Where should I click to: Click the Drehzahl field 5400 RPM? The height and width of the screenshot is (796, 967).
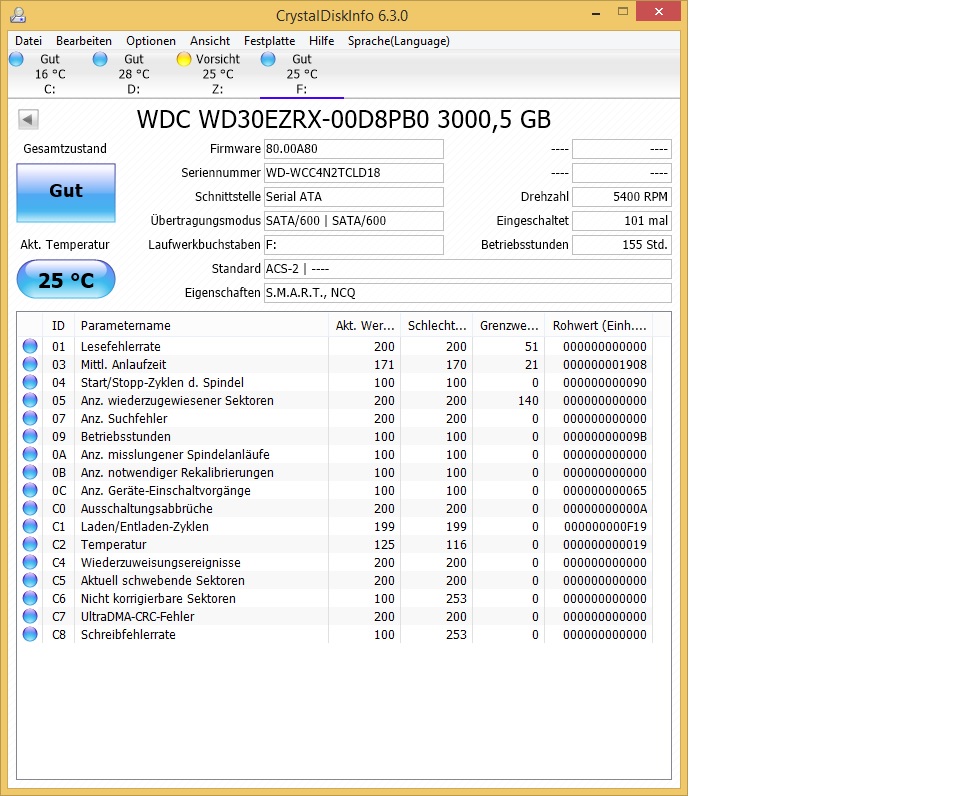(x=622, y=197)
